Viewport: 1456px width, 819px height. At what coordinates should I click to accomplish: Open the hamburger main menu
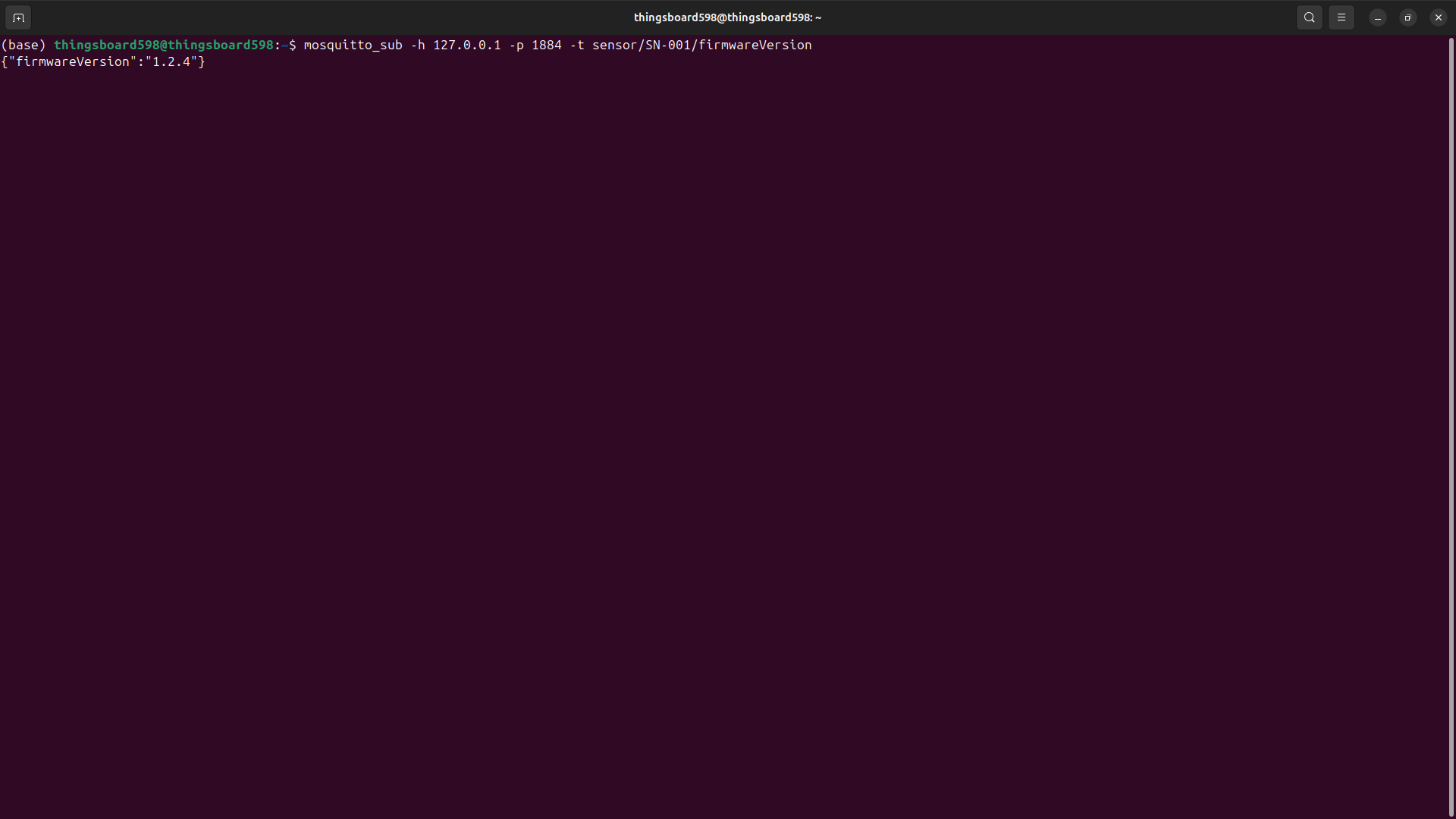(x=1341, y=17)
